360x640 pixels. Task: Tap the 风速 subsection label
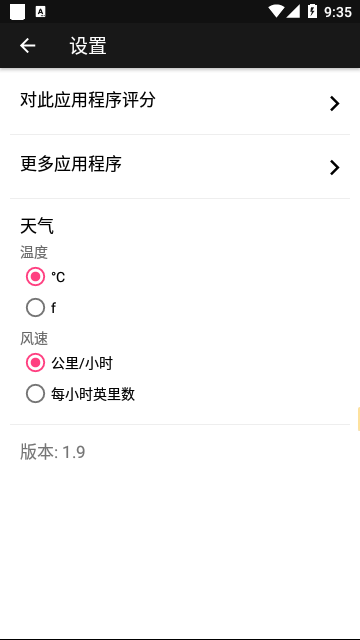pyautogui.click(x=34, y=338)
